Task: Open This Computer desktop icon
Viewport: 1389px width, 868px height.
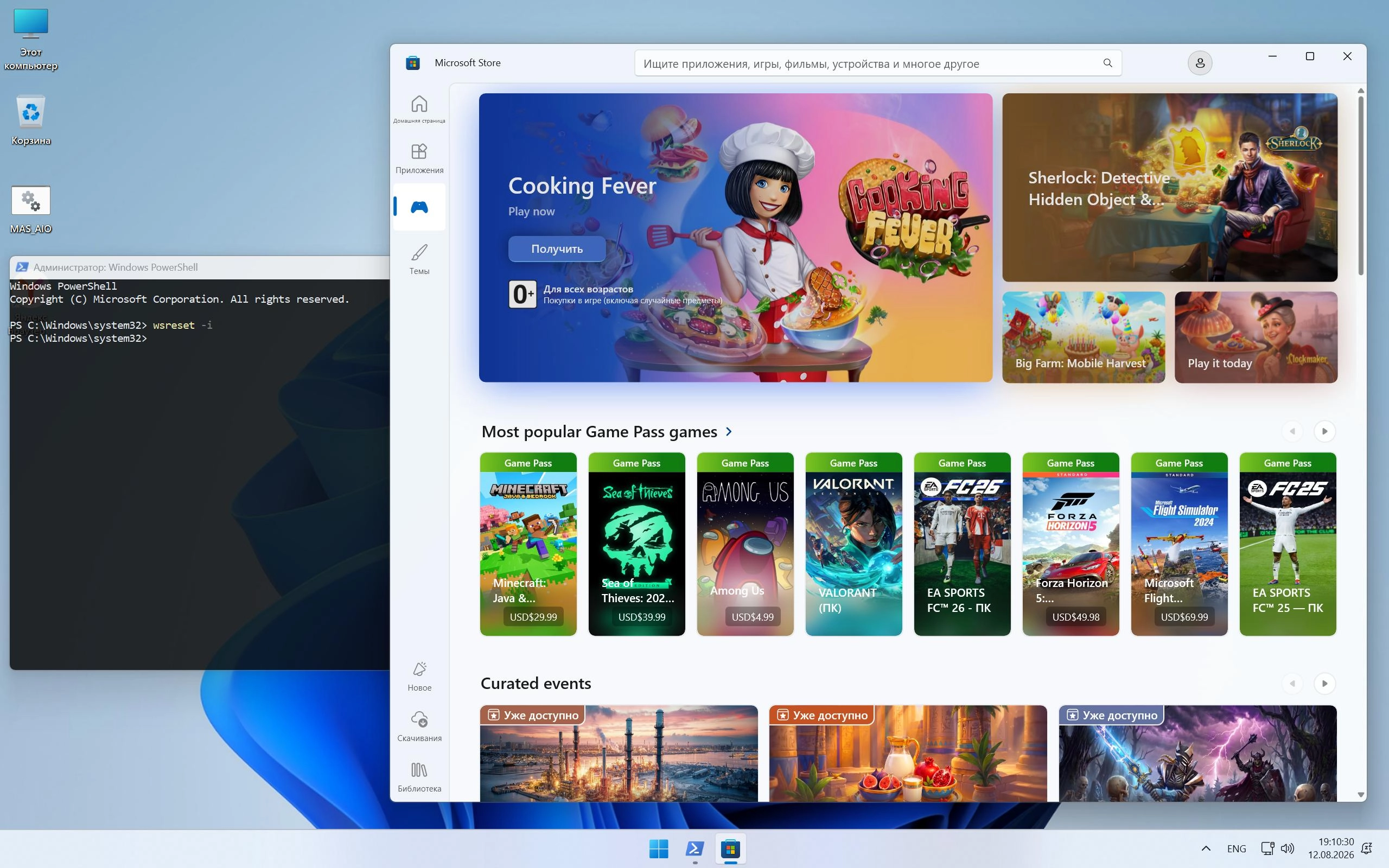Action: [31, 39]
